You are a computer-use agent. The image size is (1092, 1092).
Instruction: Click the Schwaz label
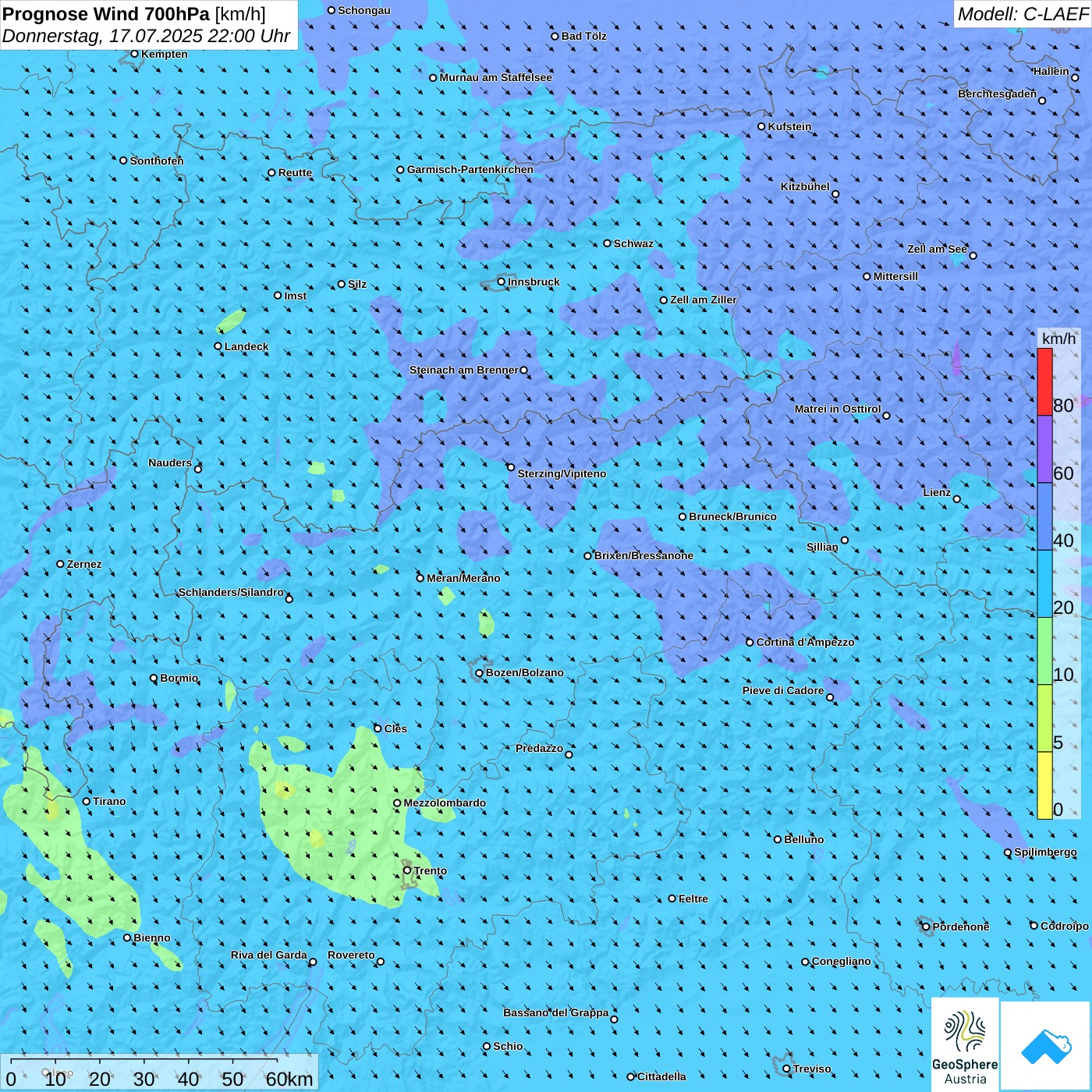633,243
